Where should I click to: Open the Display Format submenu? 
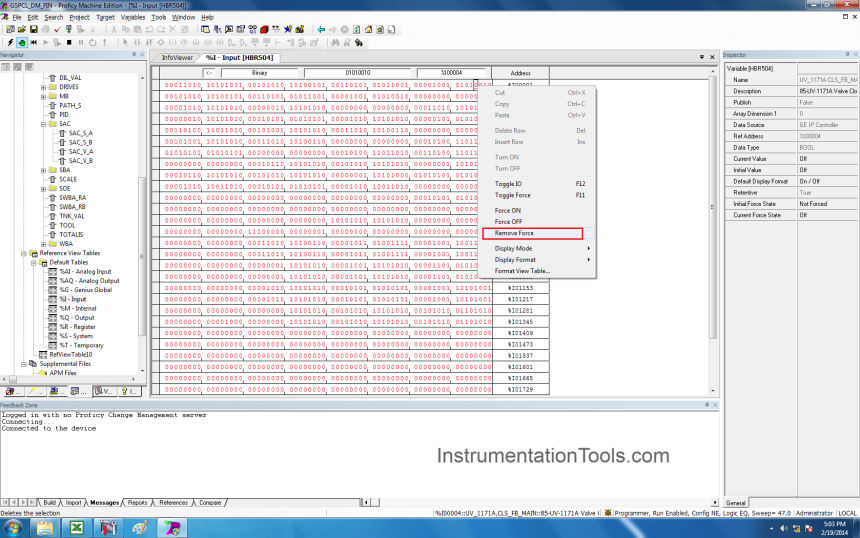point(538,259)
